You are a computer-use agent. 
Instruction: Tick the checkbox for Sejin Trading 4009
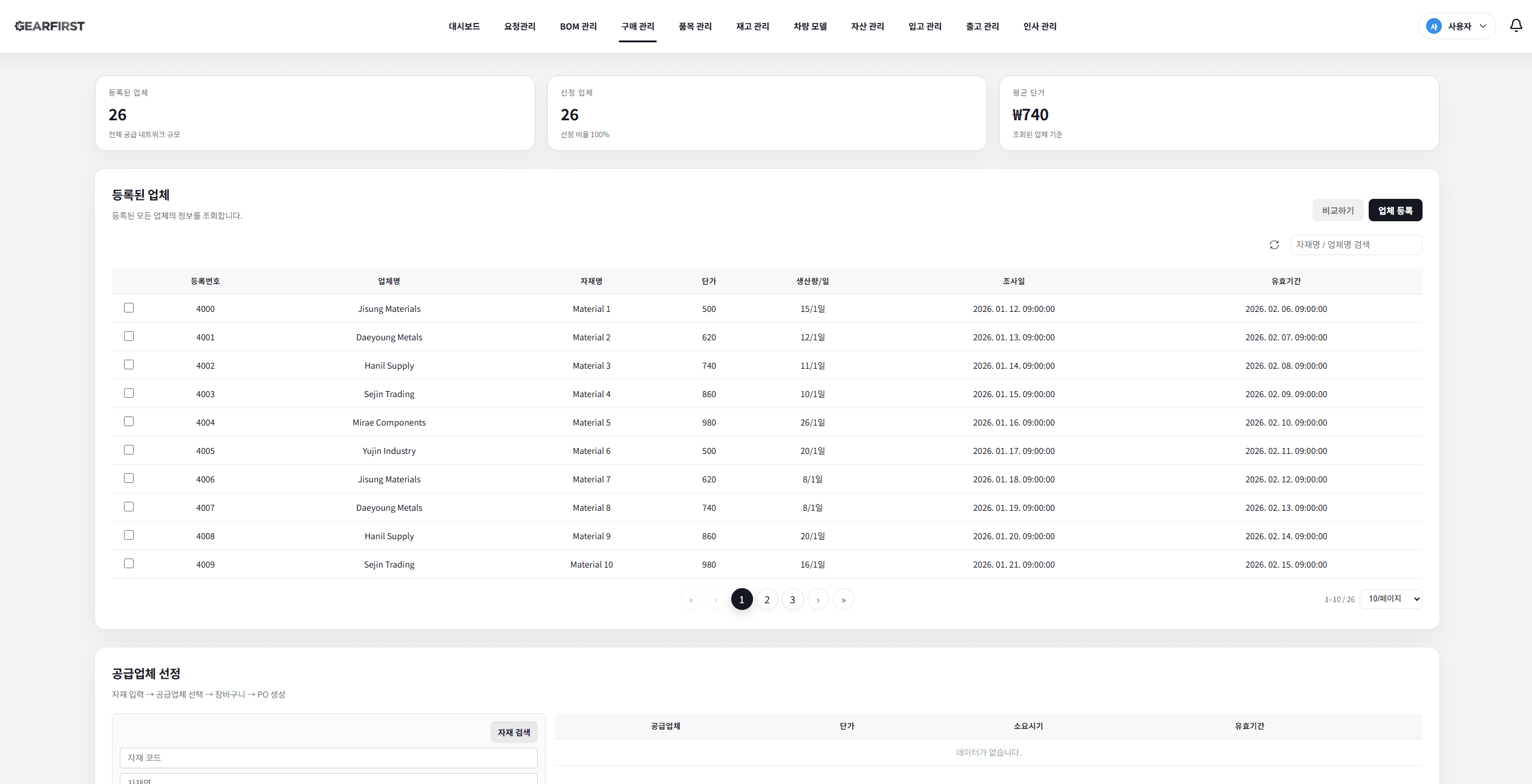(129, 563)
